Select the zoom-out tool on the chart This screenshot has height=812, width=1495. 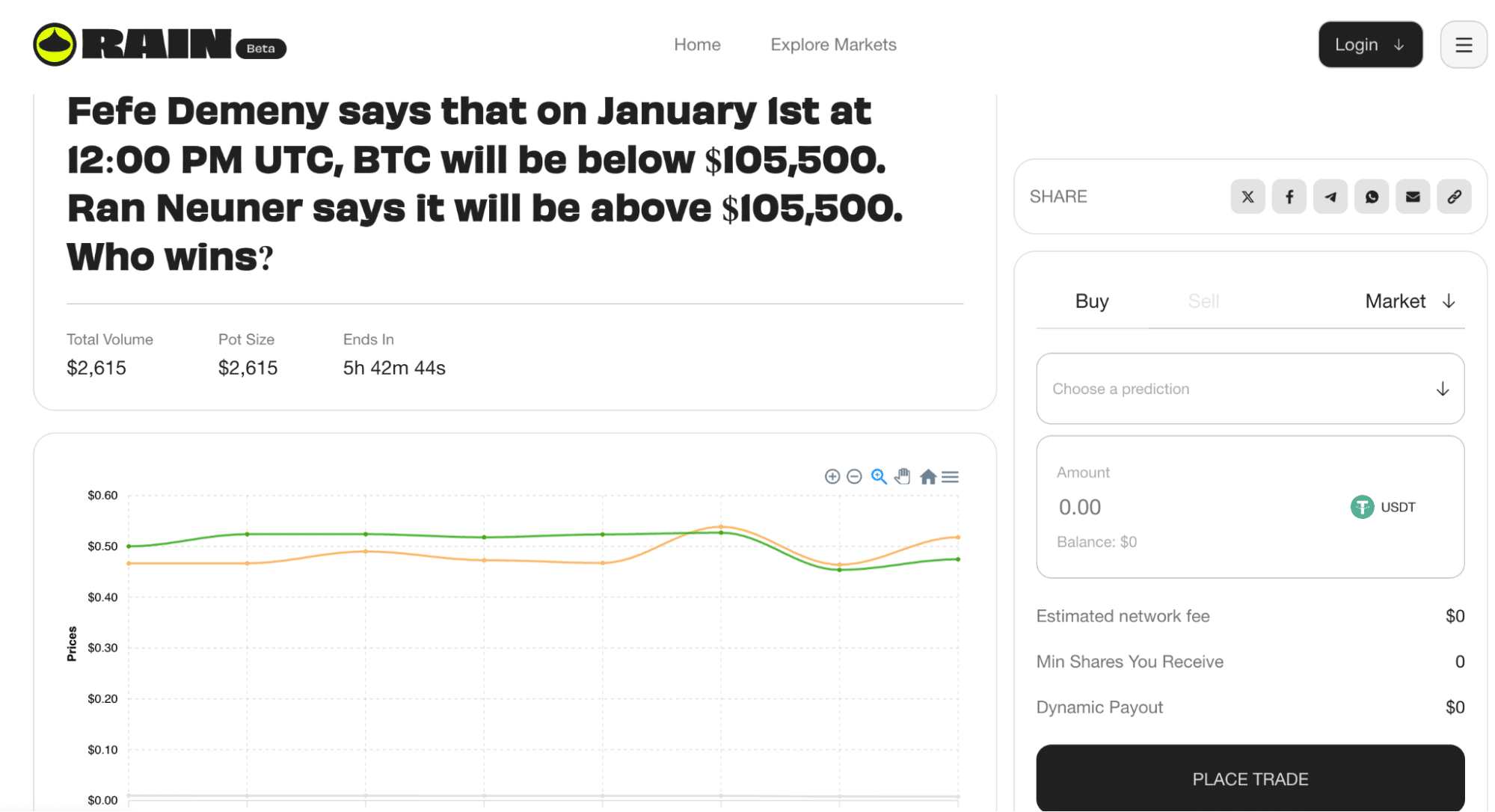(x=854, y=476)
